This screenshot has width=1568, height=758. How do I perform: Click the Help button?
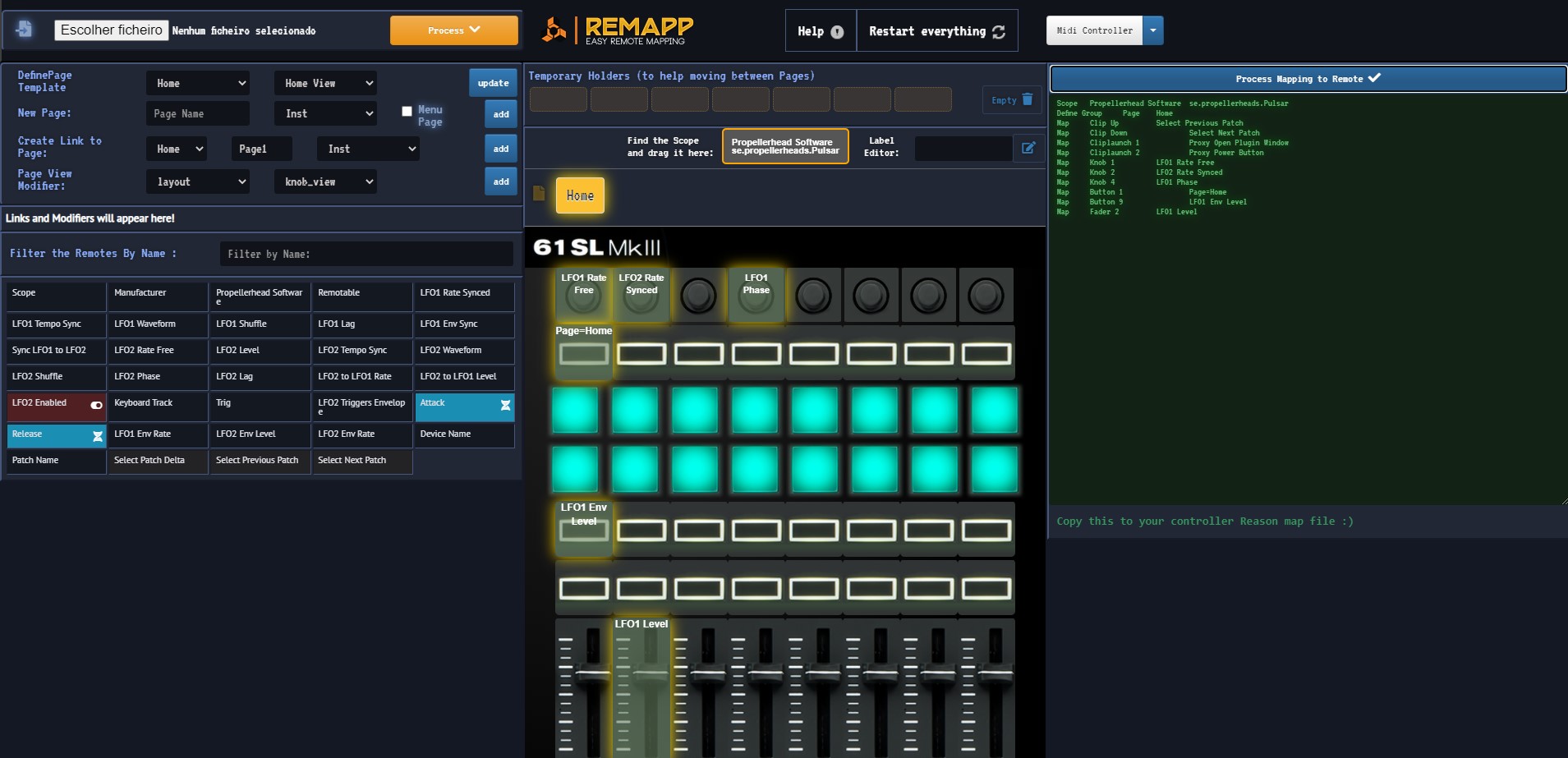821,31
